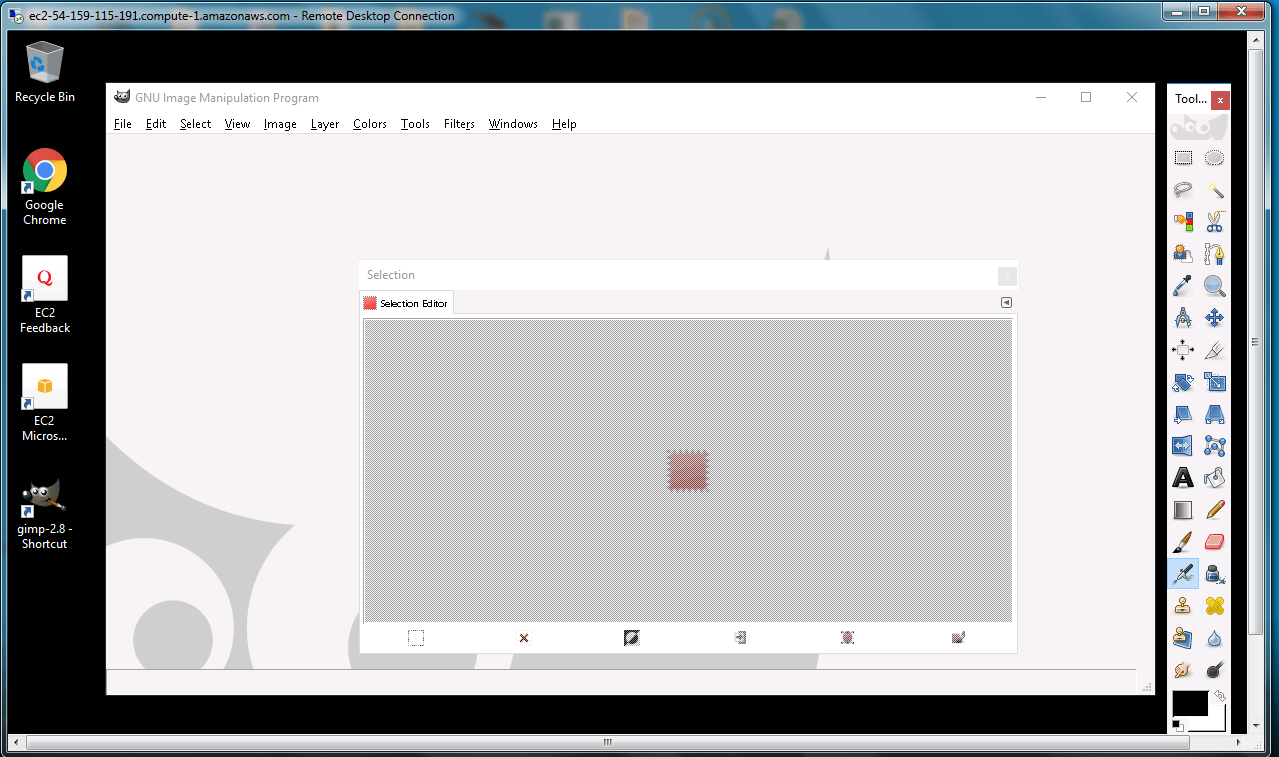Select the Bucket Fill tool
Image resolution: width=1279 pixels, height=757 pixels.
[1215, 478]
